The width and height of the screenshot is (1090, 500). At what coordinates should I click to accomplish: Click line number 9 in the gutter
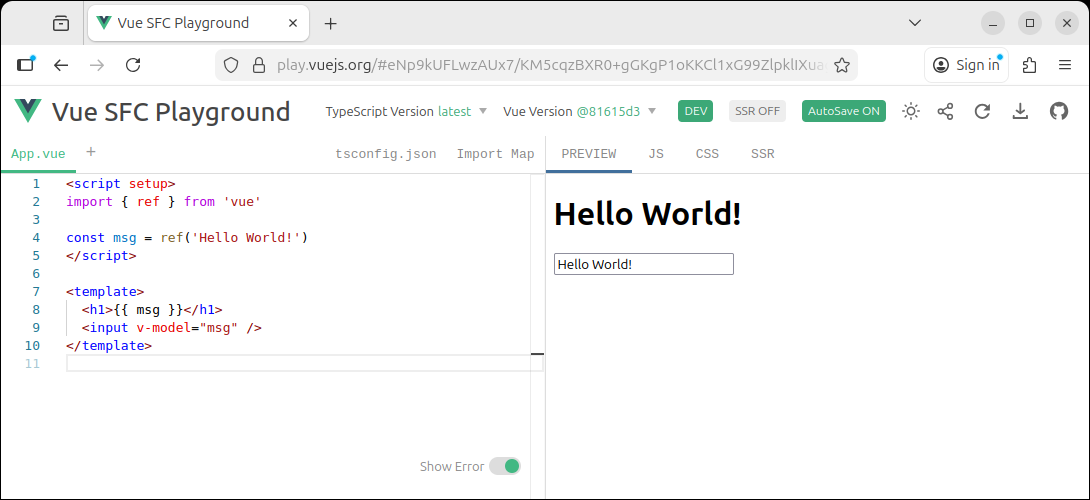pos(36,328)
